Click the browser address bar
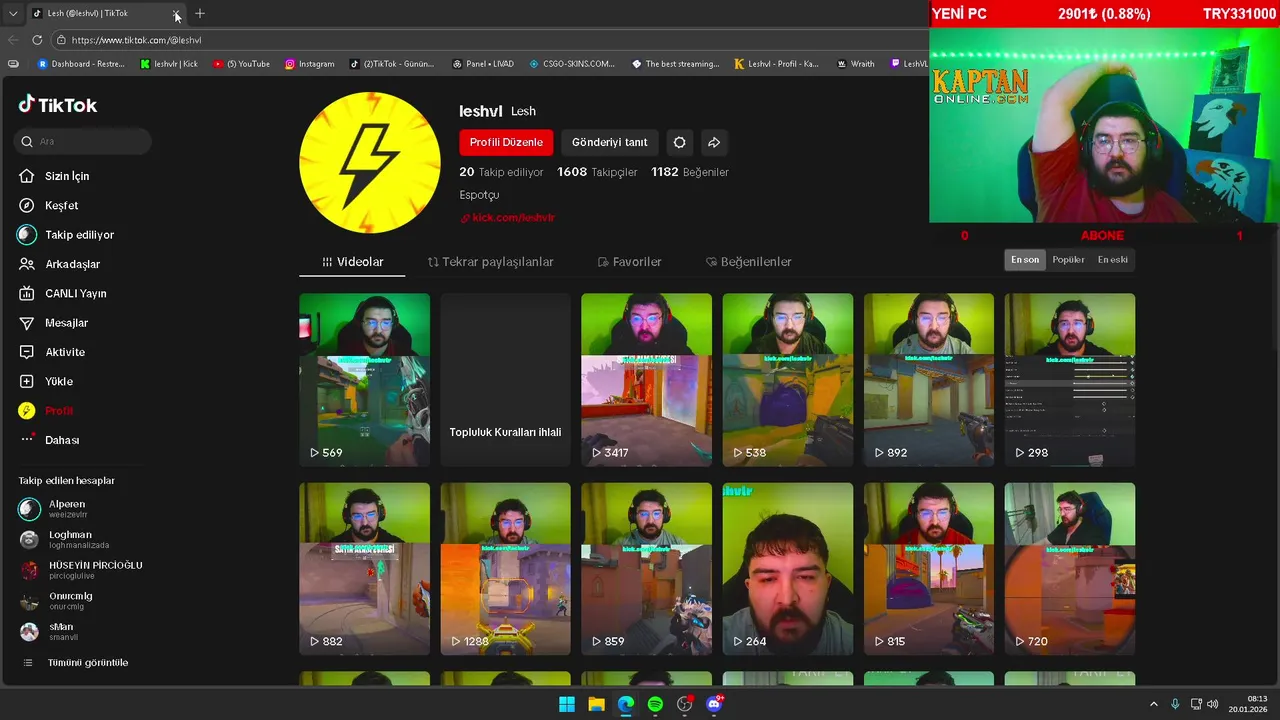This screenshot has height=720, width=1280. coord(490,40)
